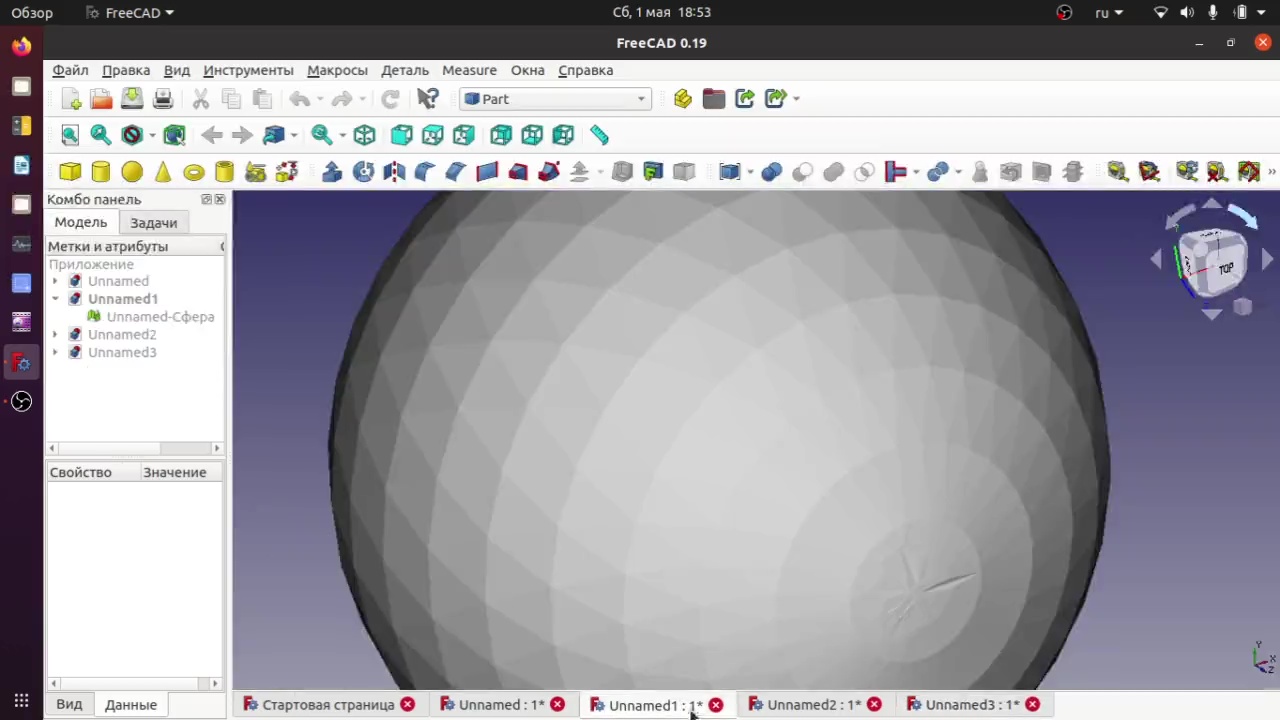
Task: Click the Fillet tool icon
Action: point(425,172)
